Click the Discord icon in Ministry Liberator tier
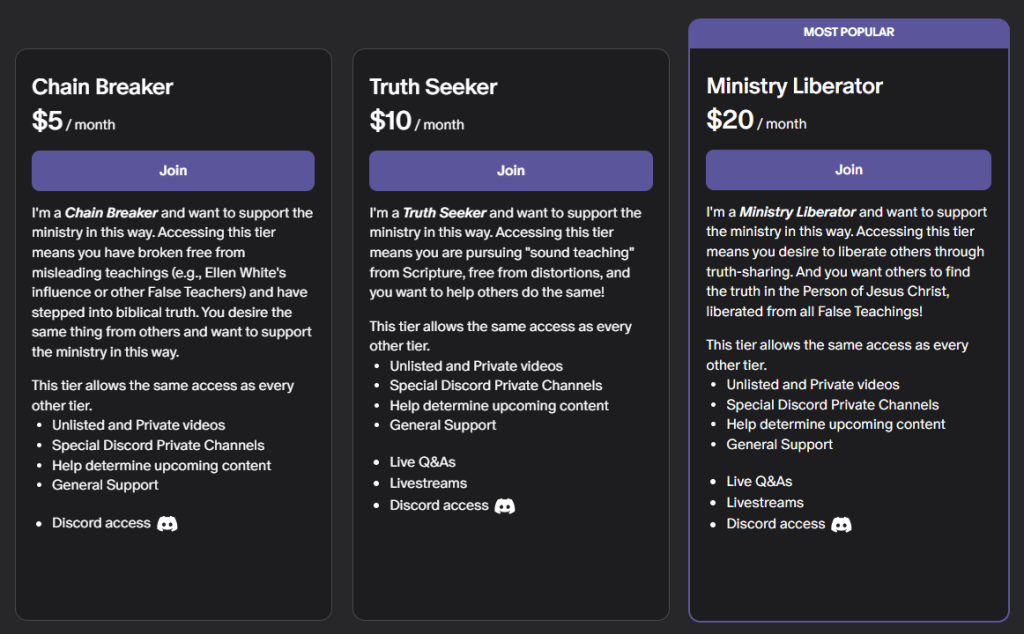 tap(842, 524)
